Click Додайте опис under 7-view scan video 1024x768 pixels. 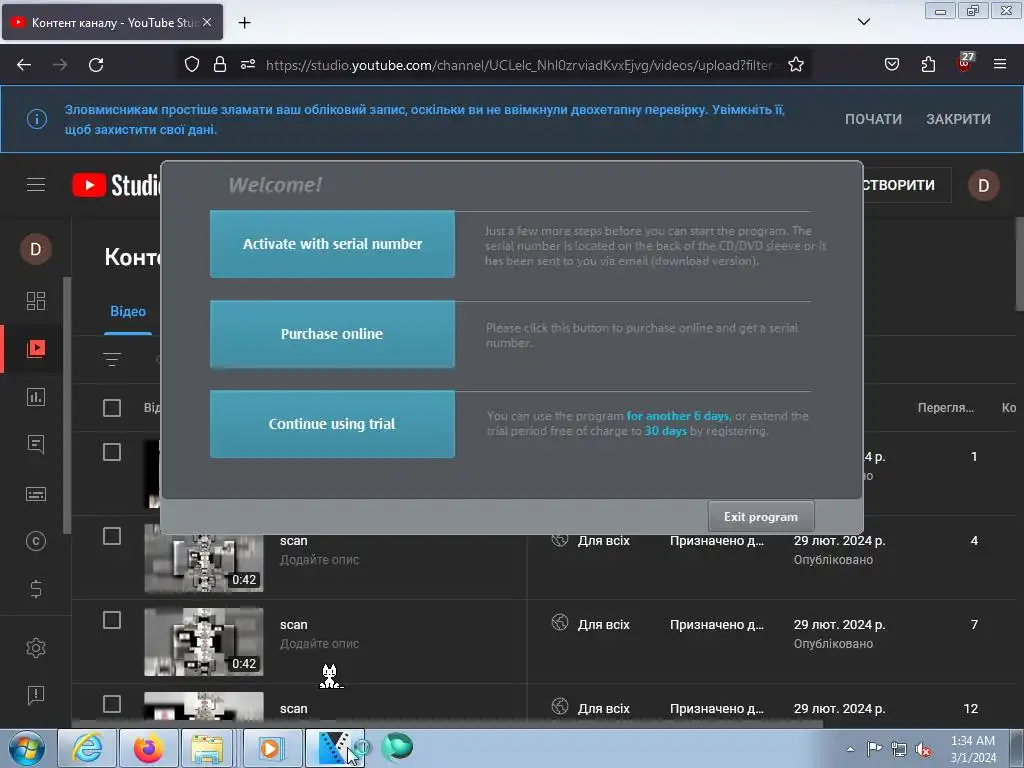(319, 644)
